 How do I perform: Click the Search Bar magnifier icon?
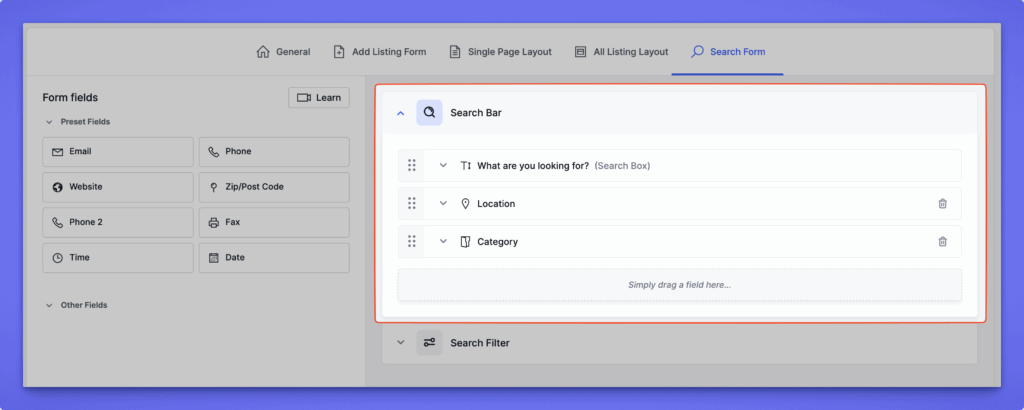(429, 113)
